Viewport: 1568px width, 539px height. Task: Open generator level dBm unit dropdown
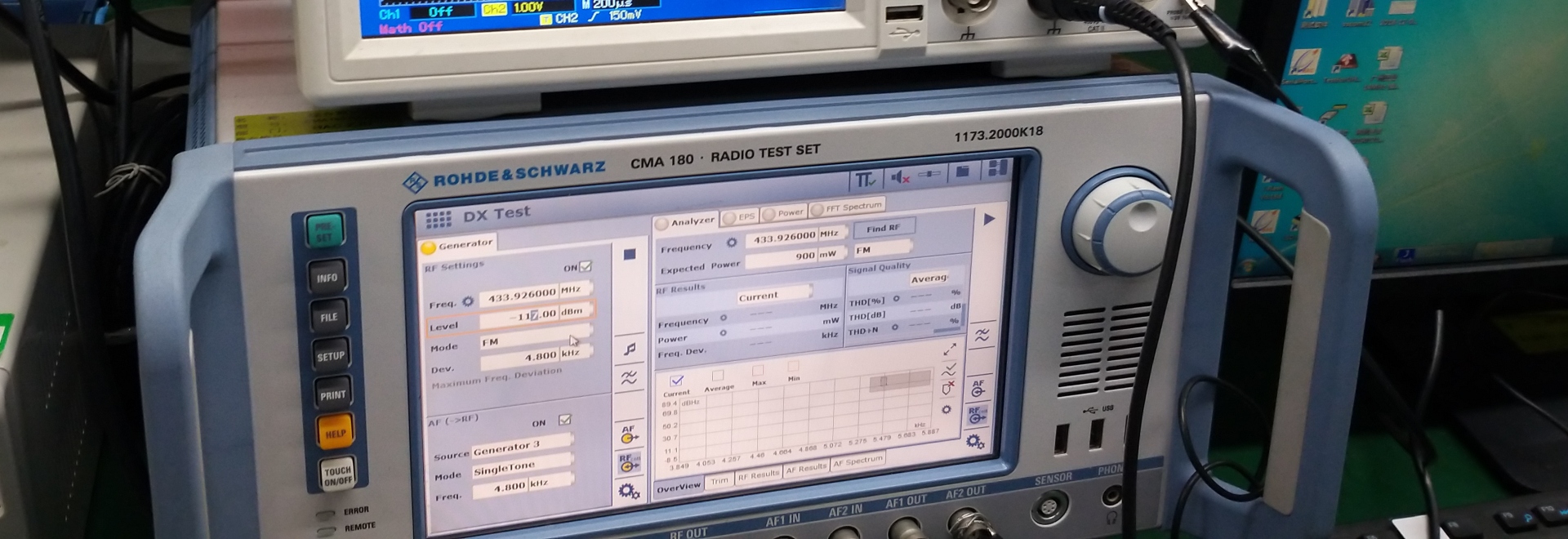click(x=575, y=311)
